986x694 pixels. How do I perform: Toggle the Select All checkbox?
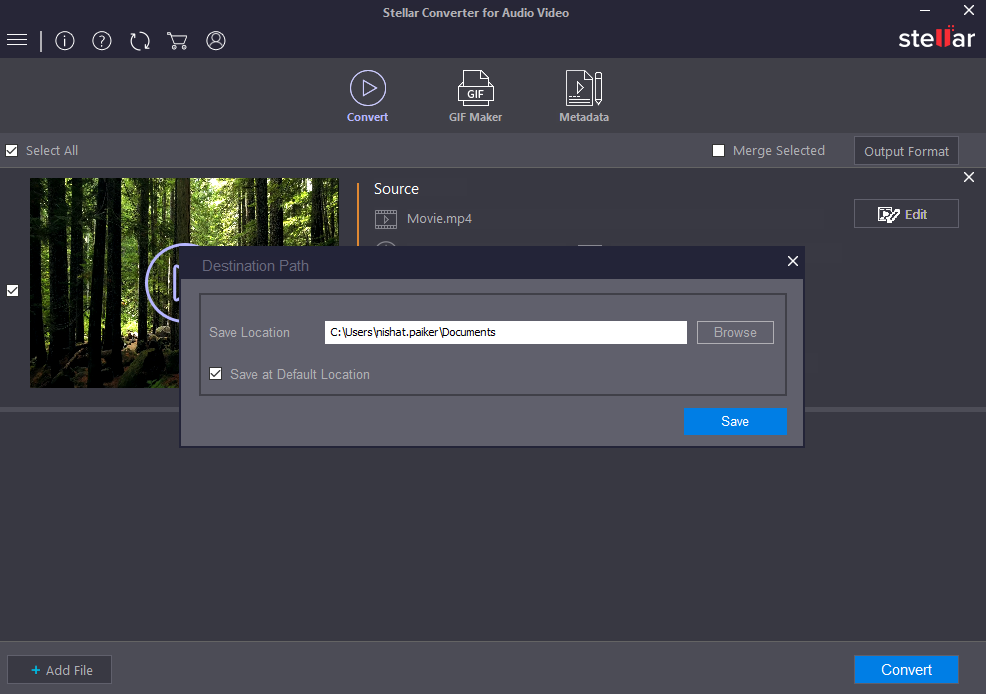11,150
